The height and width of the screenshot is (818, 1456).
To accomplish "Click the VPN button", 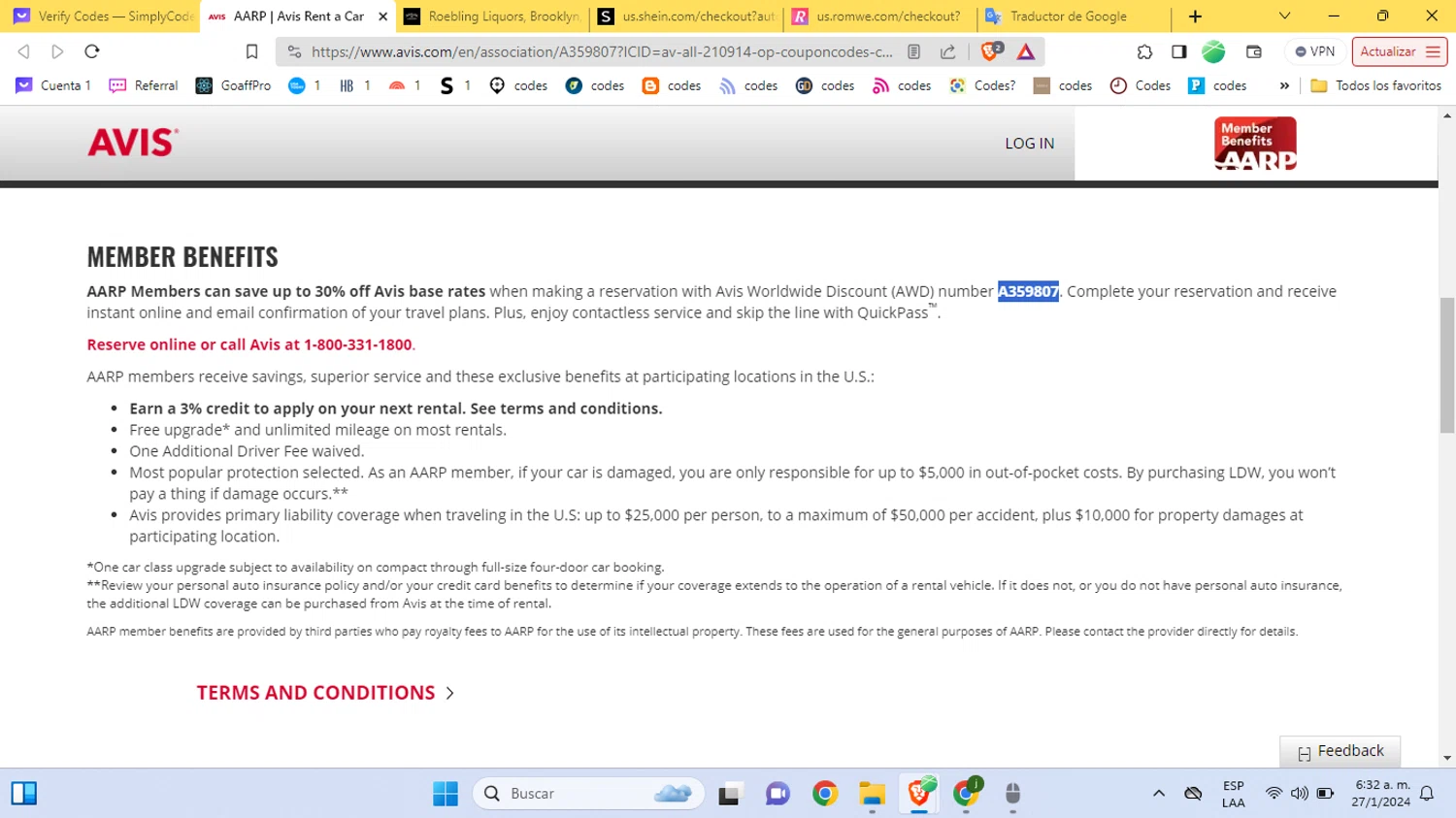I will [x=1315, y=51].
